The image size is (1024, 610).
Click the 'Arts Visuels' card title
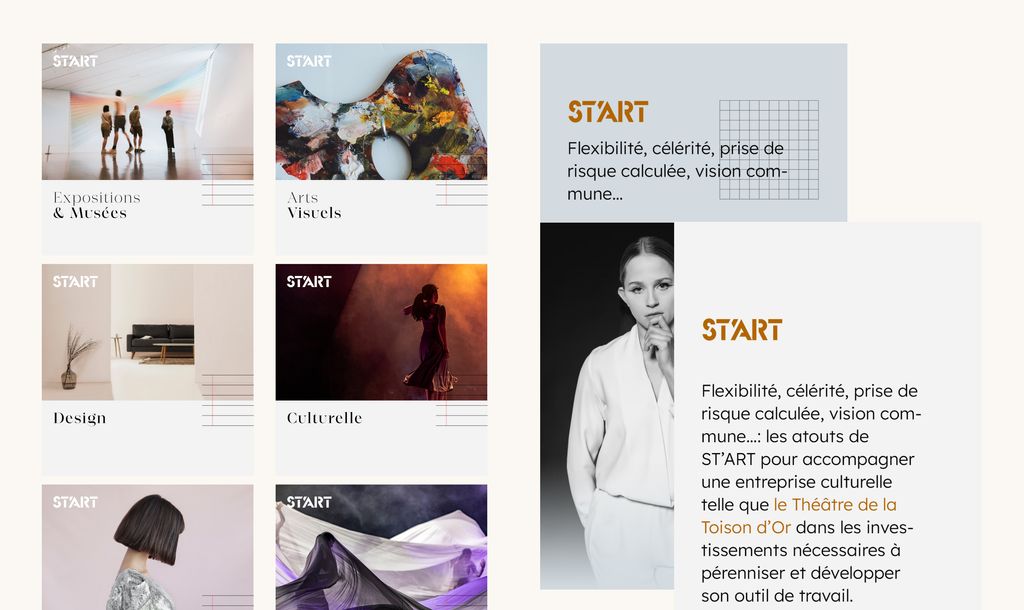tap(314, 205)
